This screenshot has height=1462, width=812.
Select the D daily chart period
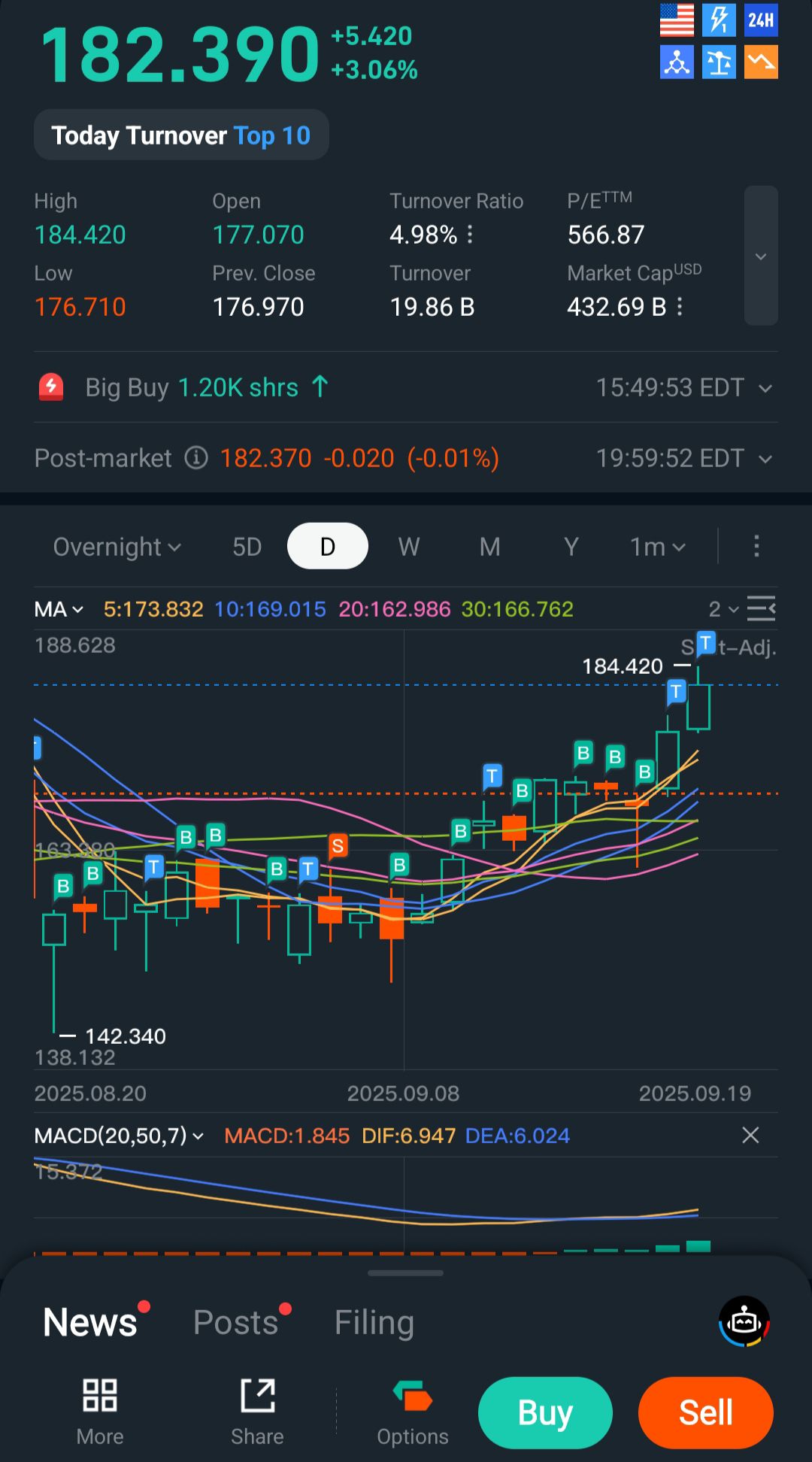[x=328, y=547]
